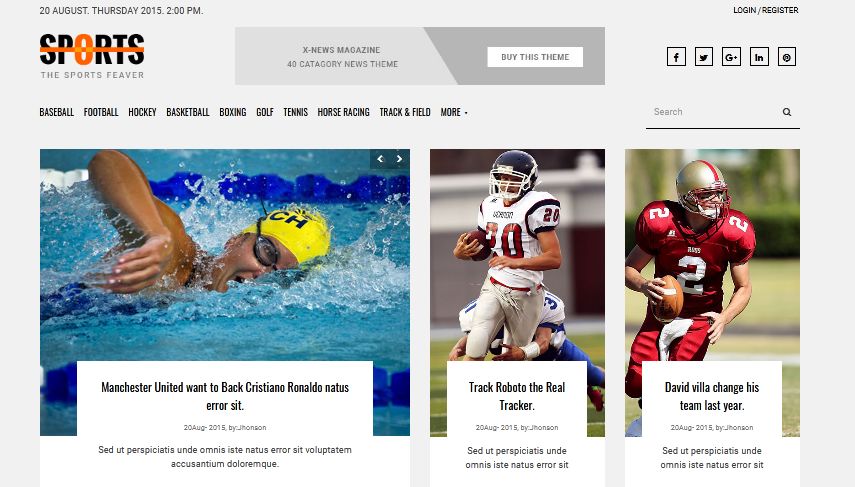Open the Pinterest social icon

pos(787,57)
